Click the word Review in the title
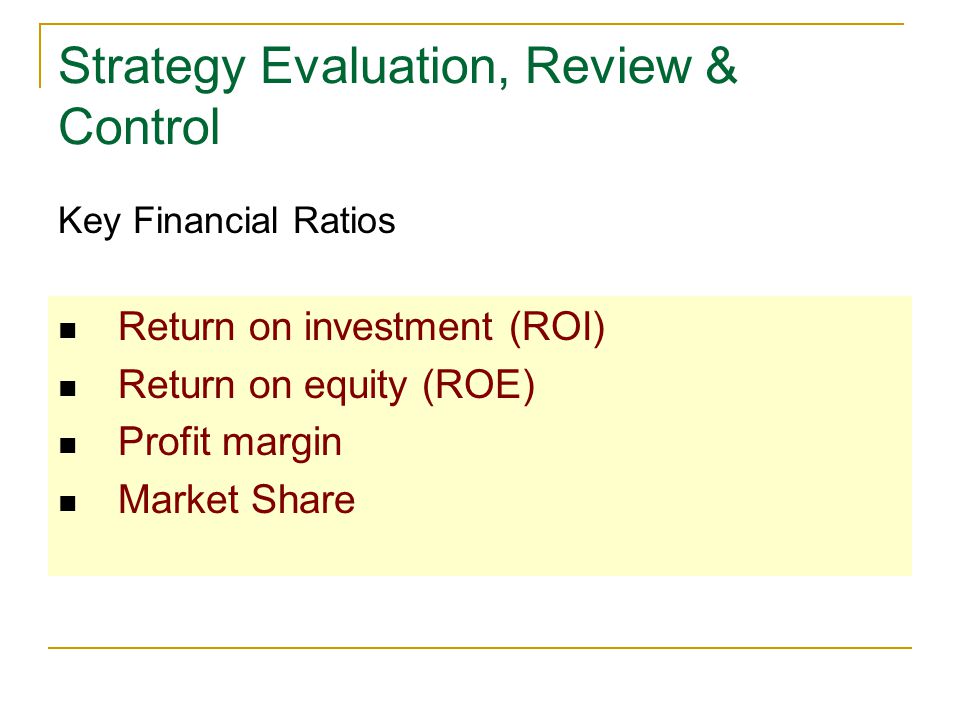The width and height of the screenshot is (960, 720). pyautogui.click(x=608, y=66)
